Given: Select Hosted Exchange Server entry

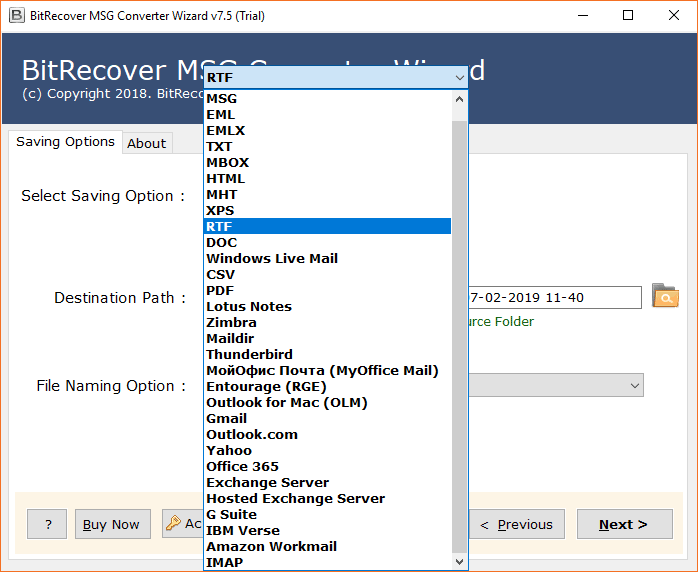Looking at the screenshot, I should (327, 499).
